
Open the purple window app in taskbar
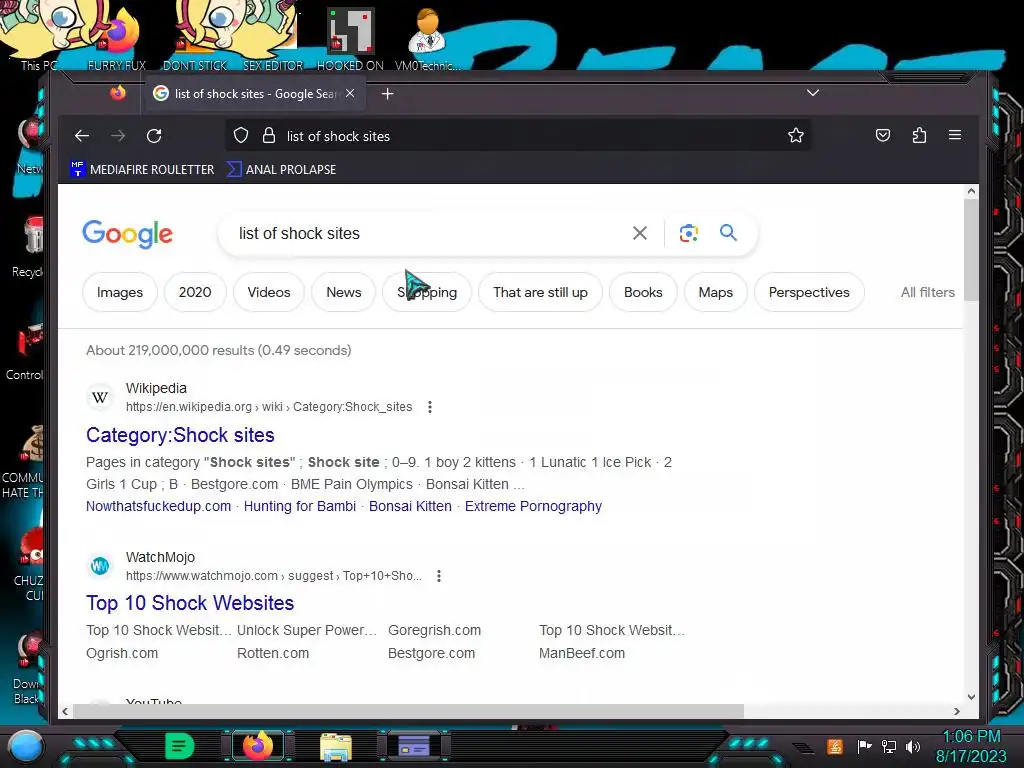pos(413,746)
